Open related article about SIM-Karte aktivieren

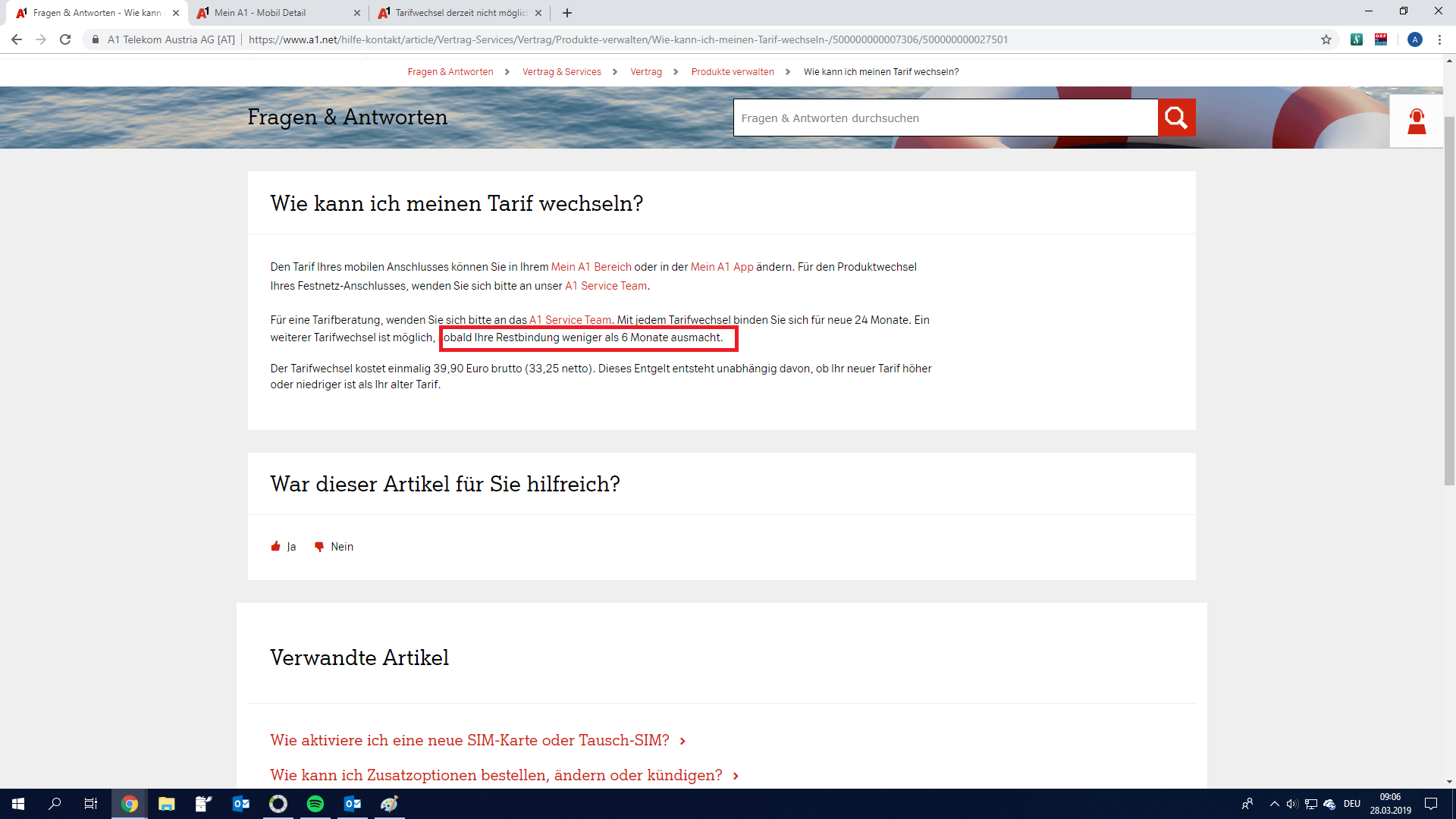(x=470, y=740)
